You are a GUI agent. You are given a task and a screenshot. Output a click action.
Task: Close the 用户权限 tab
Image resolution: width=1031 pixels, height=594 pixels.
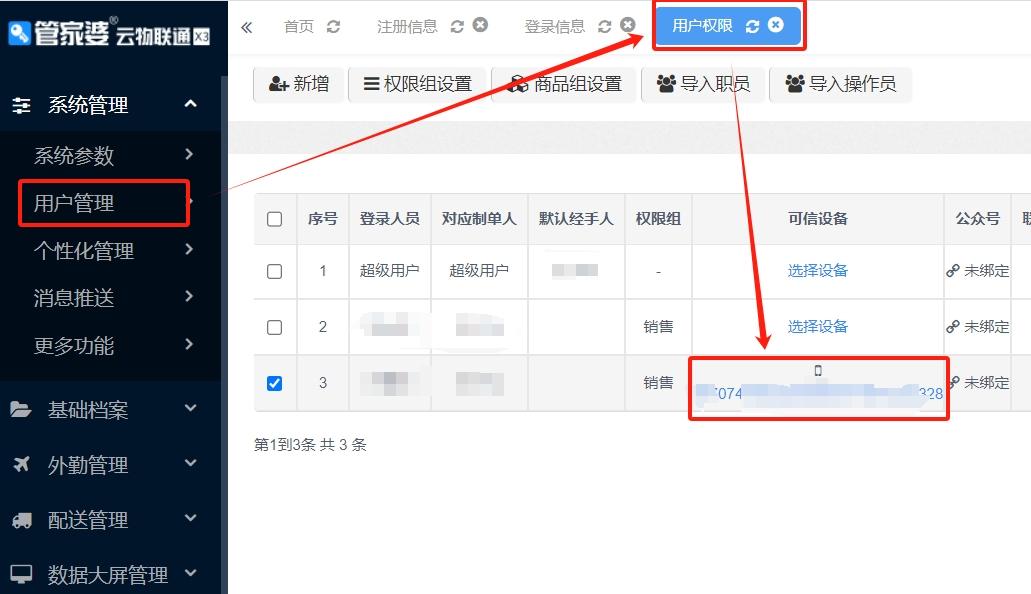pyautogui.click(x=776, y=25)
